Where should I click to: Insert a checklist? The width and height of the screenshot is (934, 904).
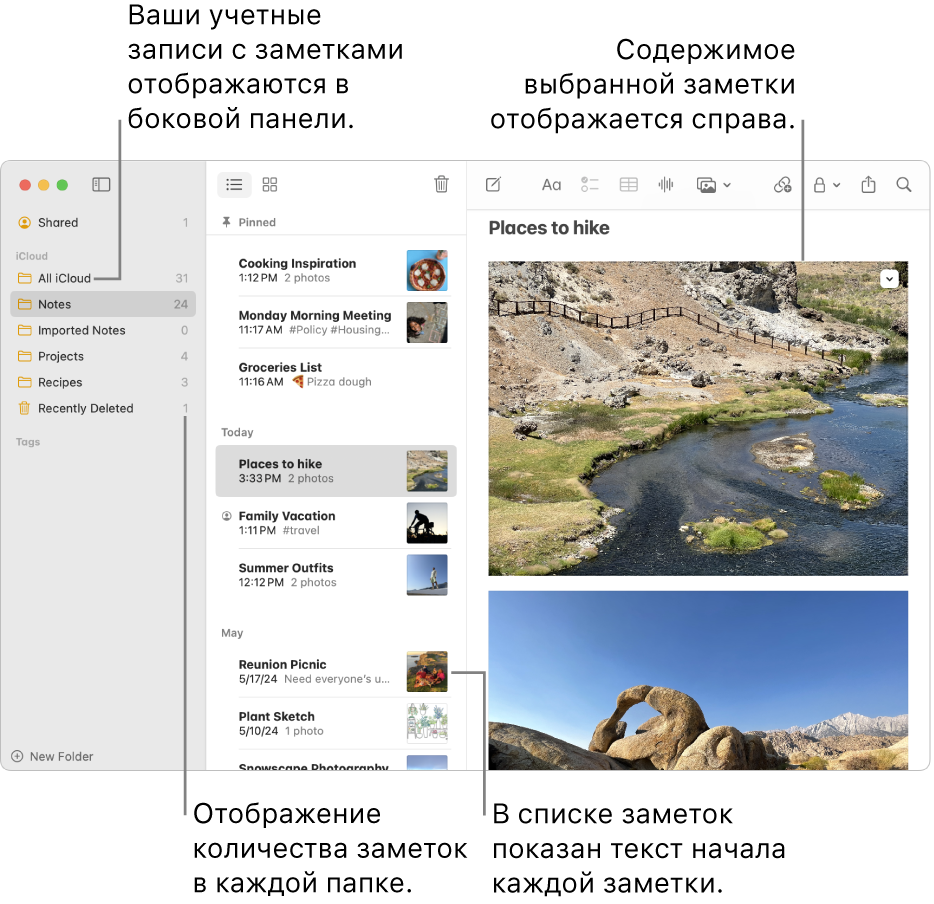coord(590,185)
